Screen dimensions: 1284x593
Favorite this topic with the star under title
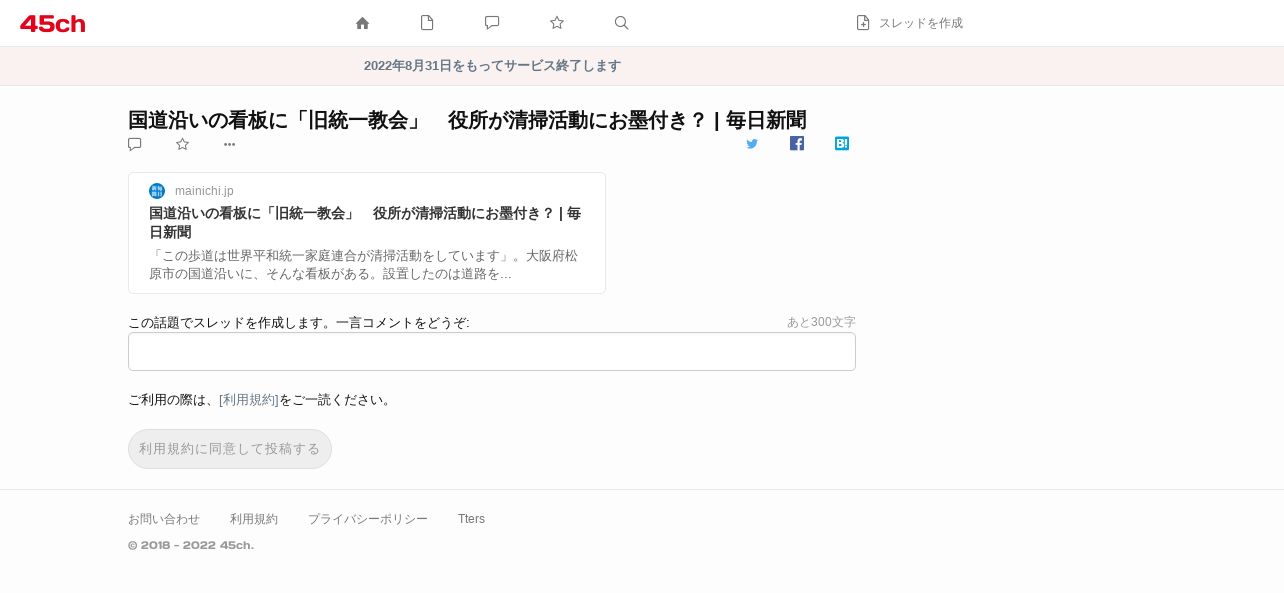182,144
